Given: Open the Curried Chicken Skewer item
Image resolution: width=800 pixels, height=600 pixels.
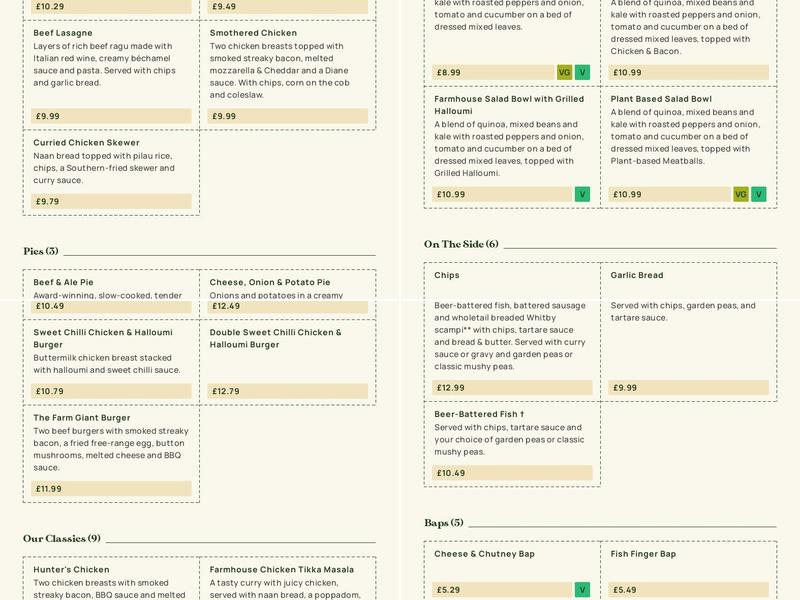Looking at the screenshot, I should pos(86,143).
